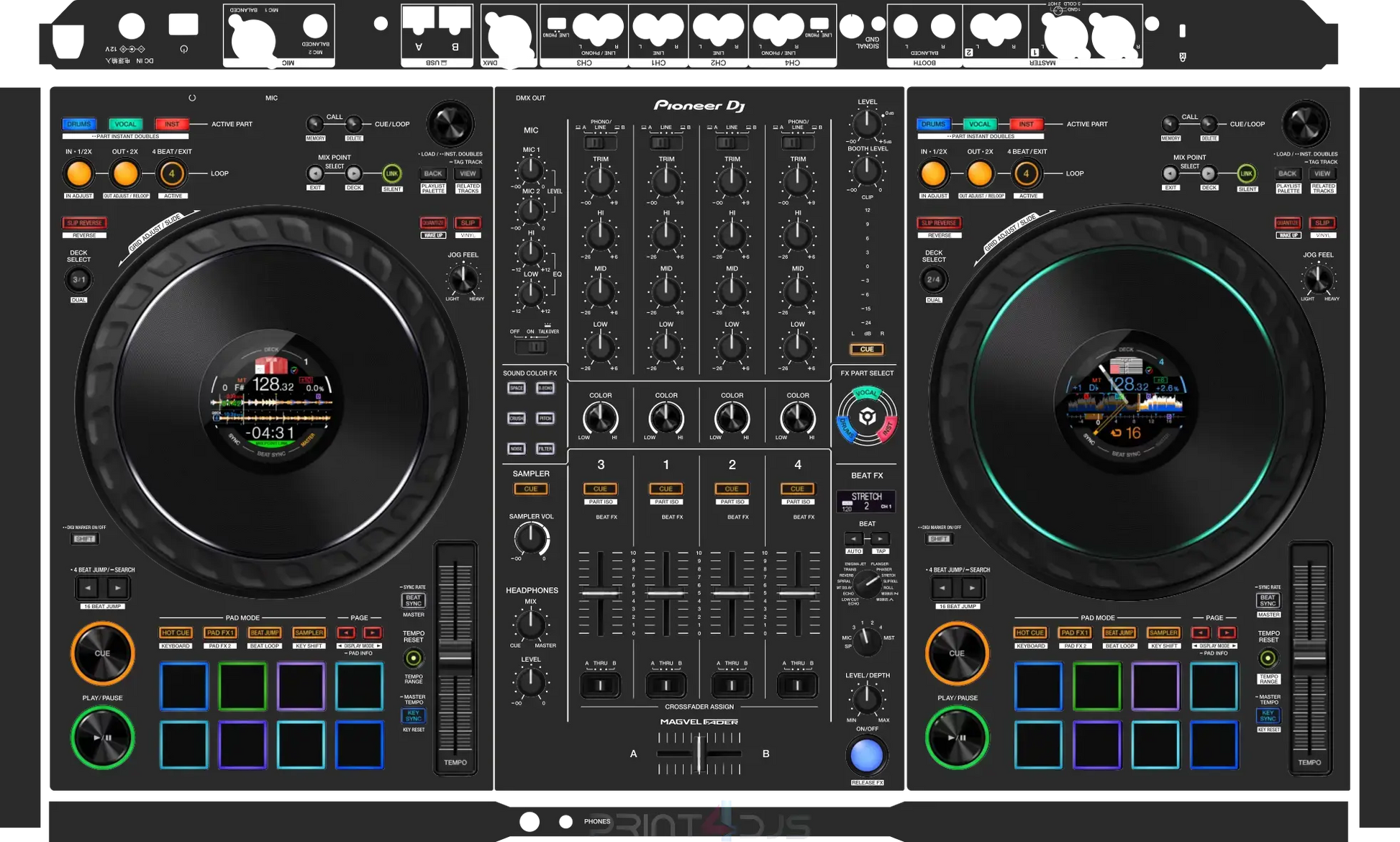The height and width of the screenshot is (842, 1400).
Task: Step BEAT FX beat value up
Action: 880,539
